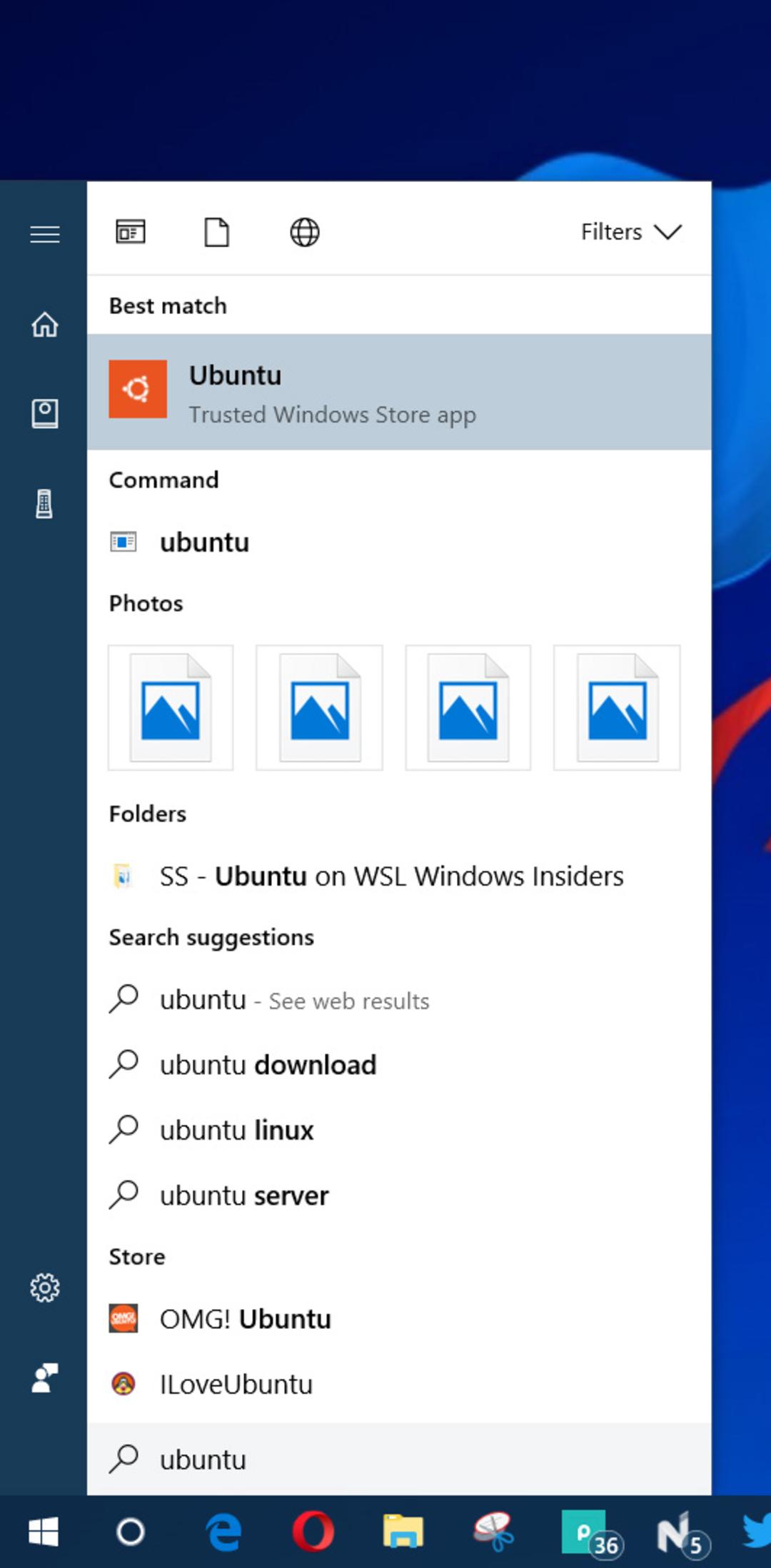Go to Home in the Cortana sidebar
This screenshot has height=1568, width=771.
tap(44, 324)
